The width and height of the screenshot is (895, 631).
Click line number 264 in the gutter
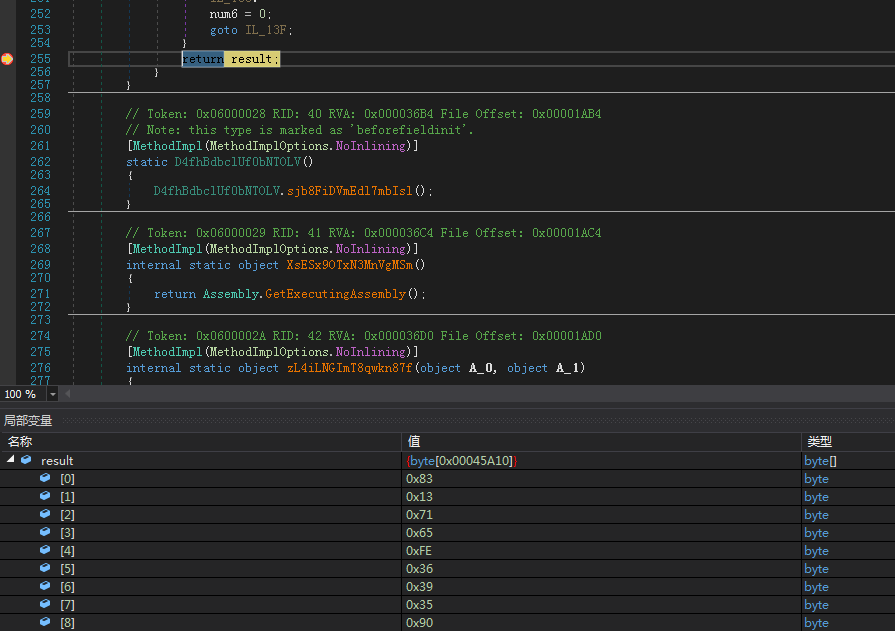click(x=40, y=191)
